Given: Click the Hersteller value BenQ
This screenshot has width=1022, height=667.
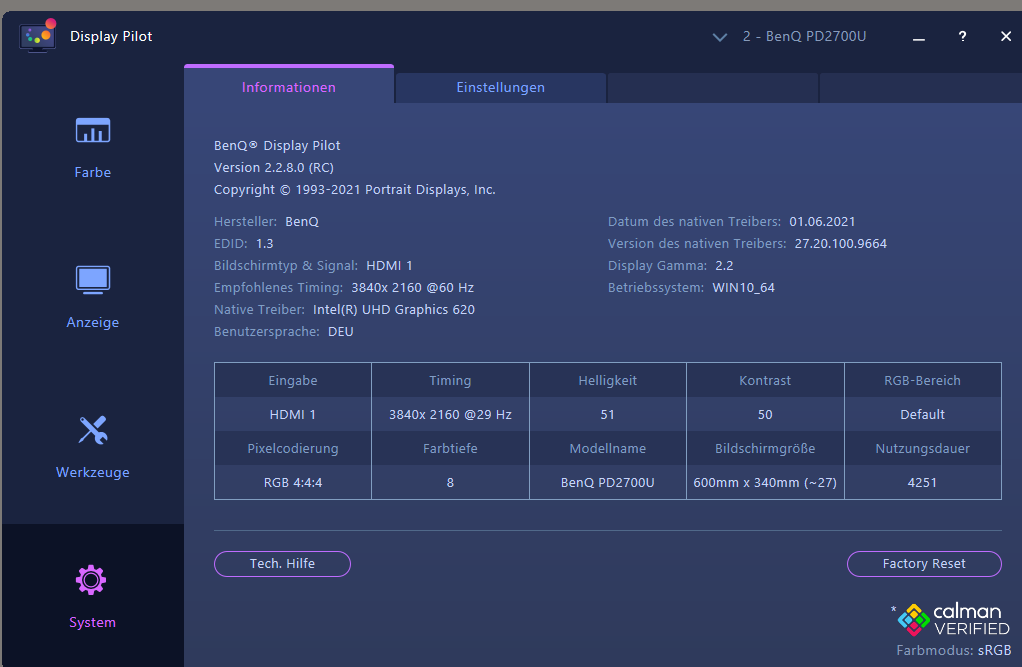Looking at the screenshot, I should [302, 222].
